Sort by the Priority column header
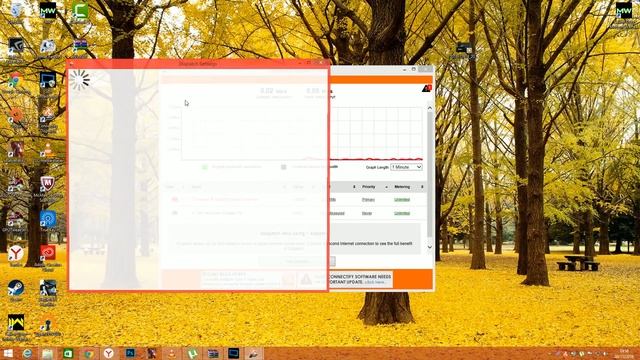This screenshot has width=640, height=360. click(369, 187)
